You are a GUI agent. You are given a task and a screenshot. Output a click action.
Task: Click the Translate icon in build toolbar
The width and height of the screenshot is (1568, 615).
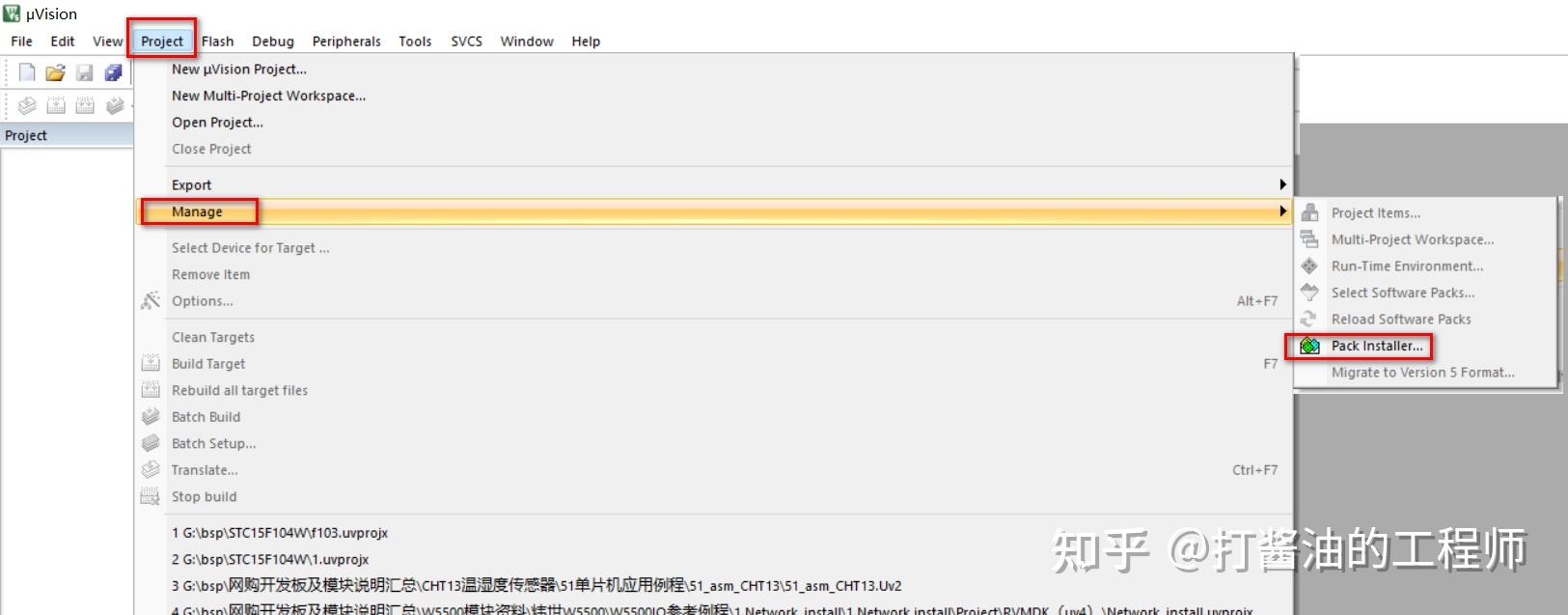click(27, 105)
